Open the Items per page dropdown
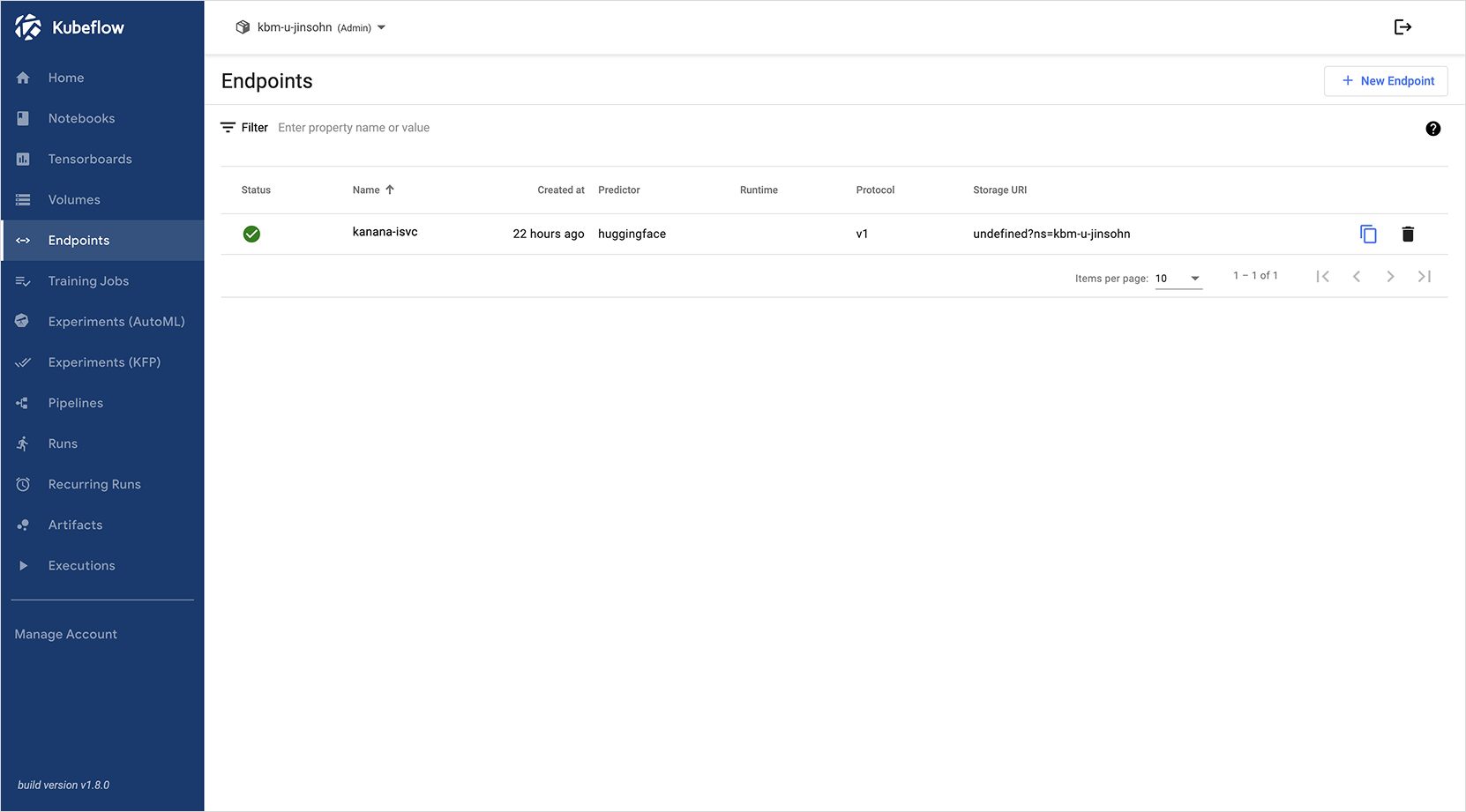The width and height of the screenshot is (1466, 812). click(x=1179, y=279)
